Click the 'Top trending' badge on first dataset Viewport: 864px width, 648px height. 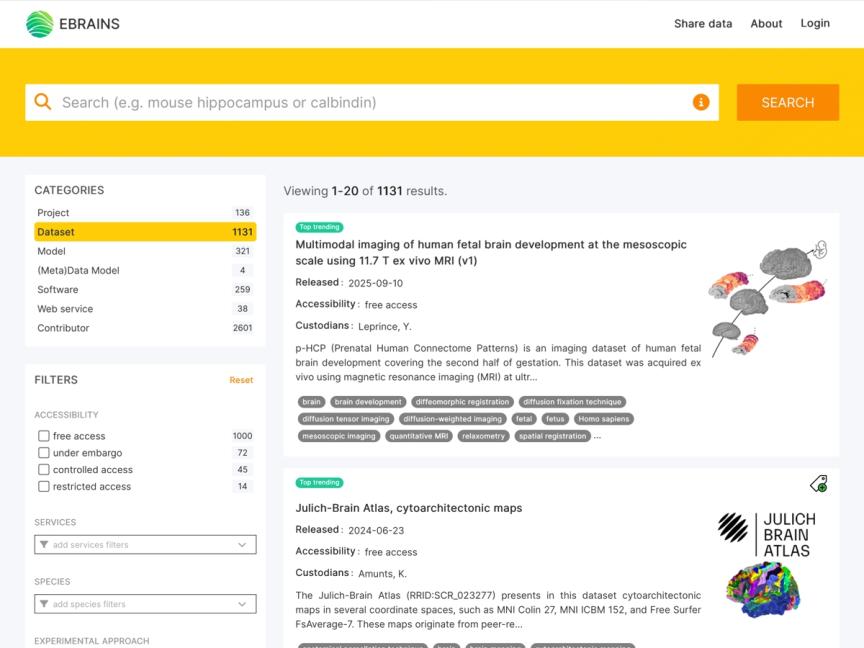click(320, 227)
